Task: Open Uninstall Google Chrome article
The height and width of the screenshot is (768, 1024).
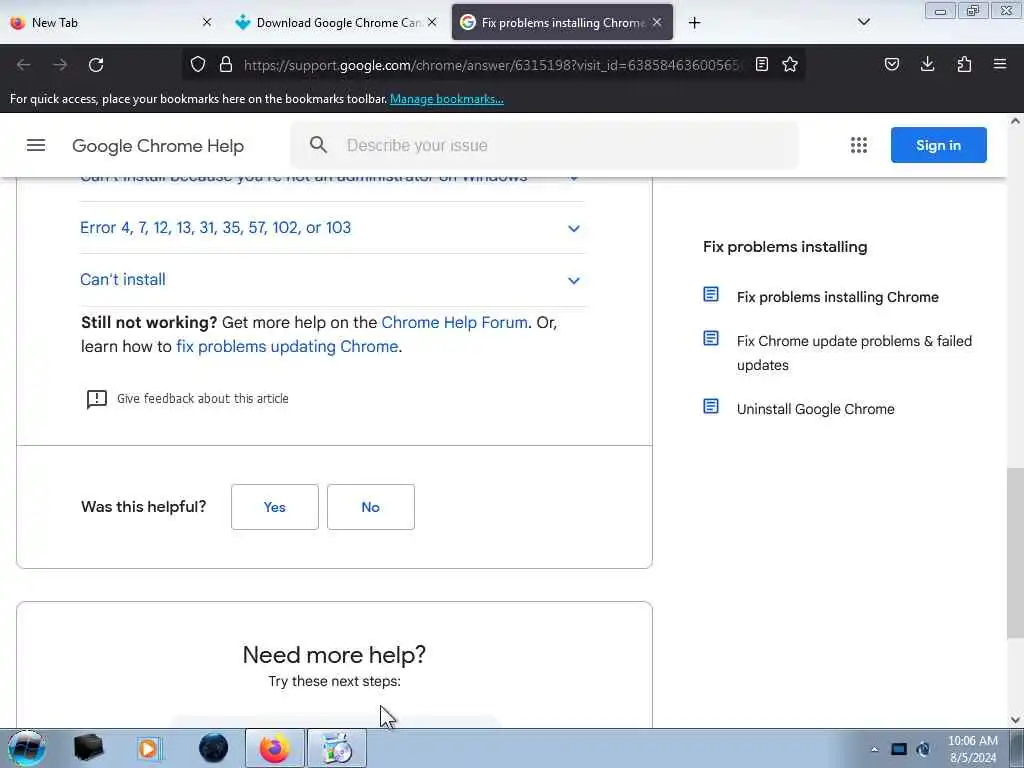Action: point(816,409)
